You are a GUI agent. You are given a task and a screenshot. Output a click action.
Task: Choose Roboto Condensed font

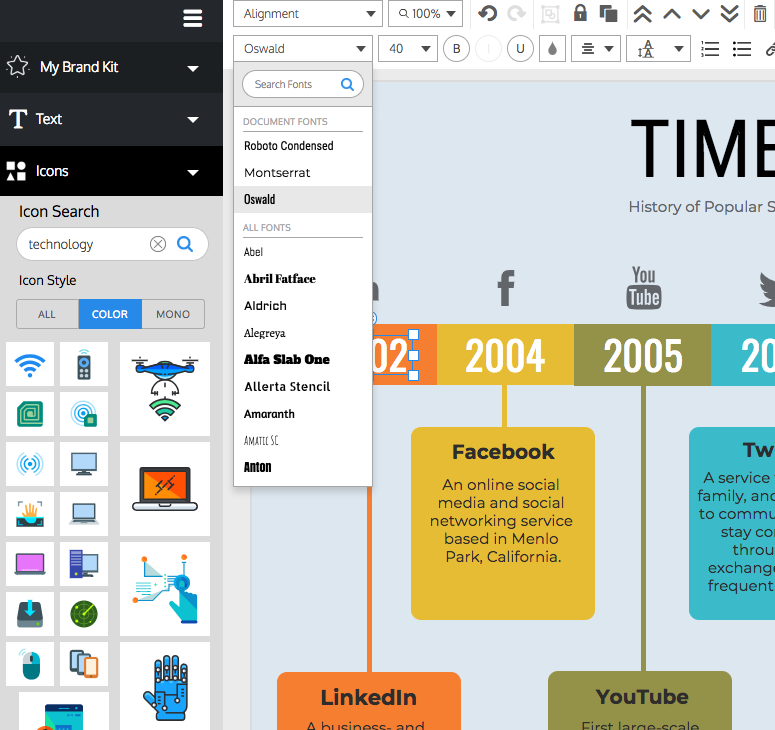pyautogui.click(x=302, y=146)
